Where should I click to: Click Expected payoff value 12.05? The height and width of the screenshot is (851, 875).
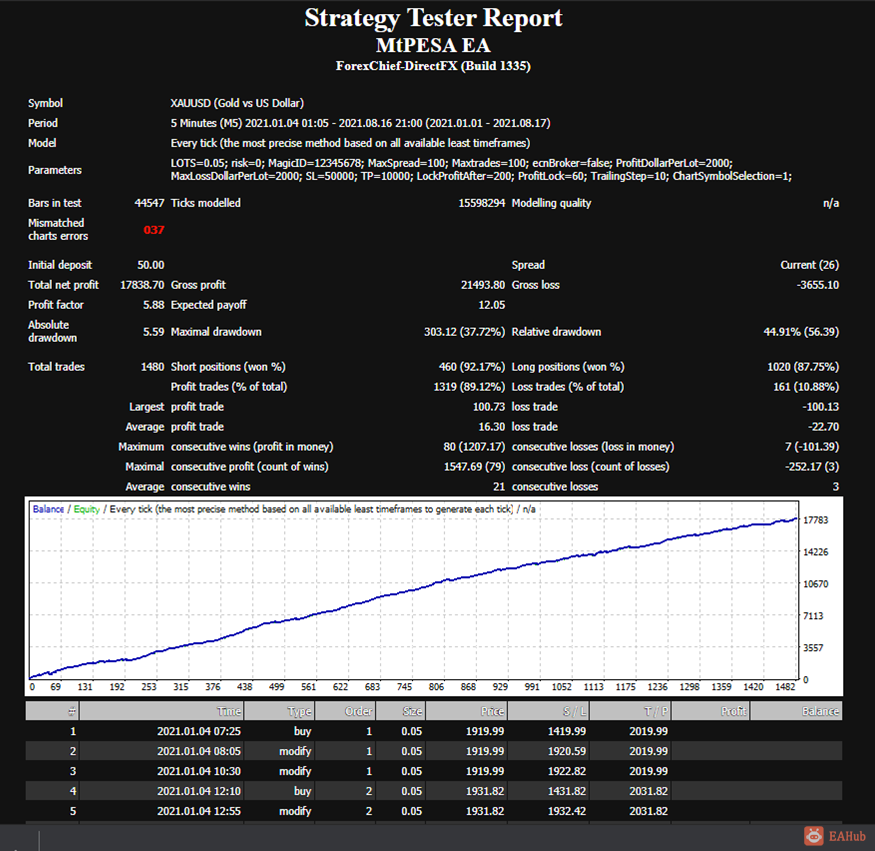(492, 305)
